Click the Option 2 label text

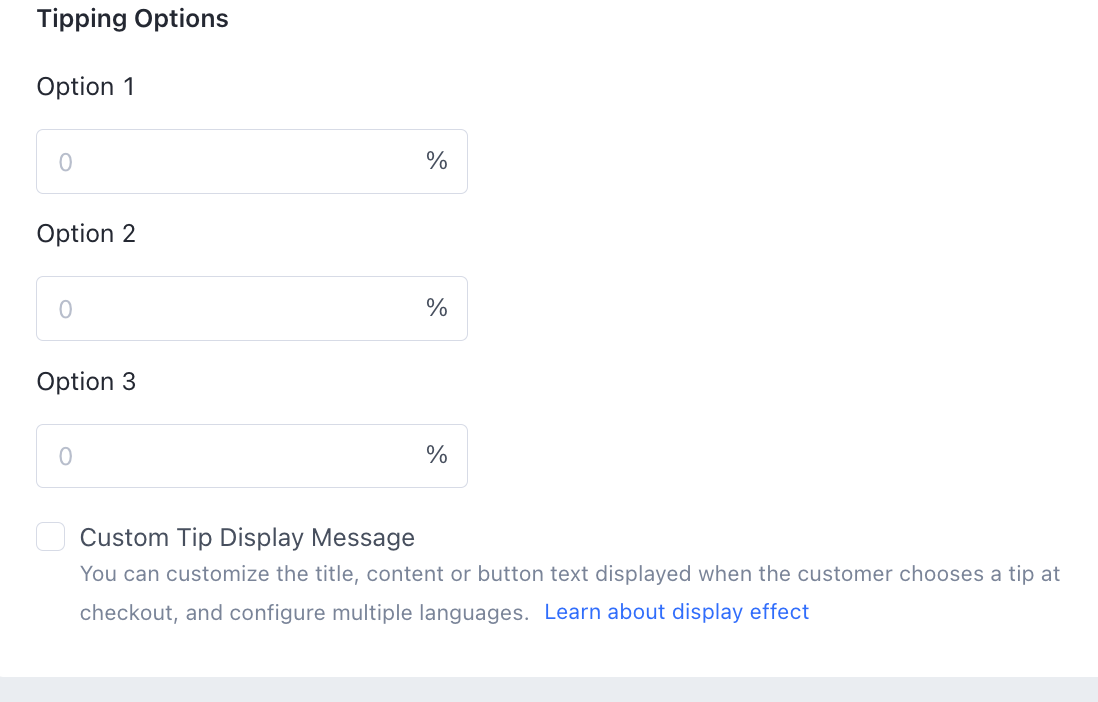(86, 234)
